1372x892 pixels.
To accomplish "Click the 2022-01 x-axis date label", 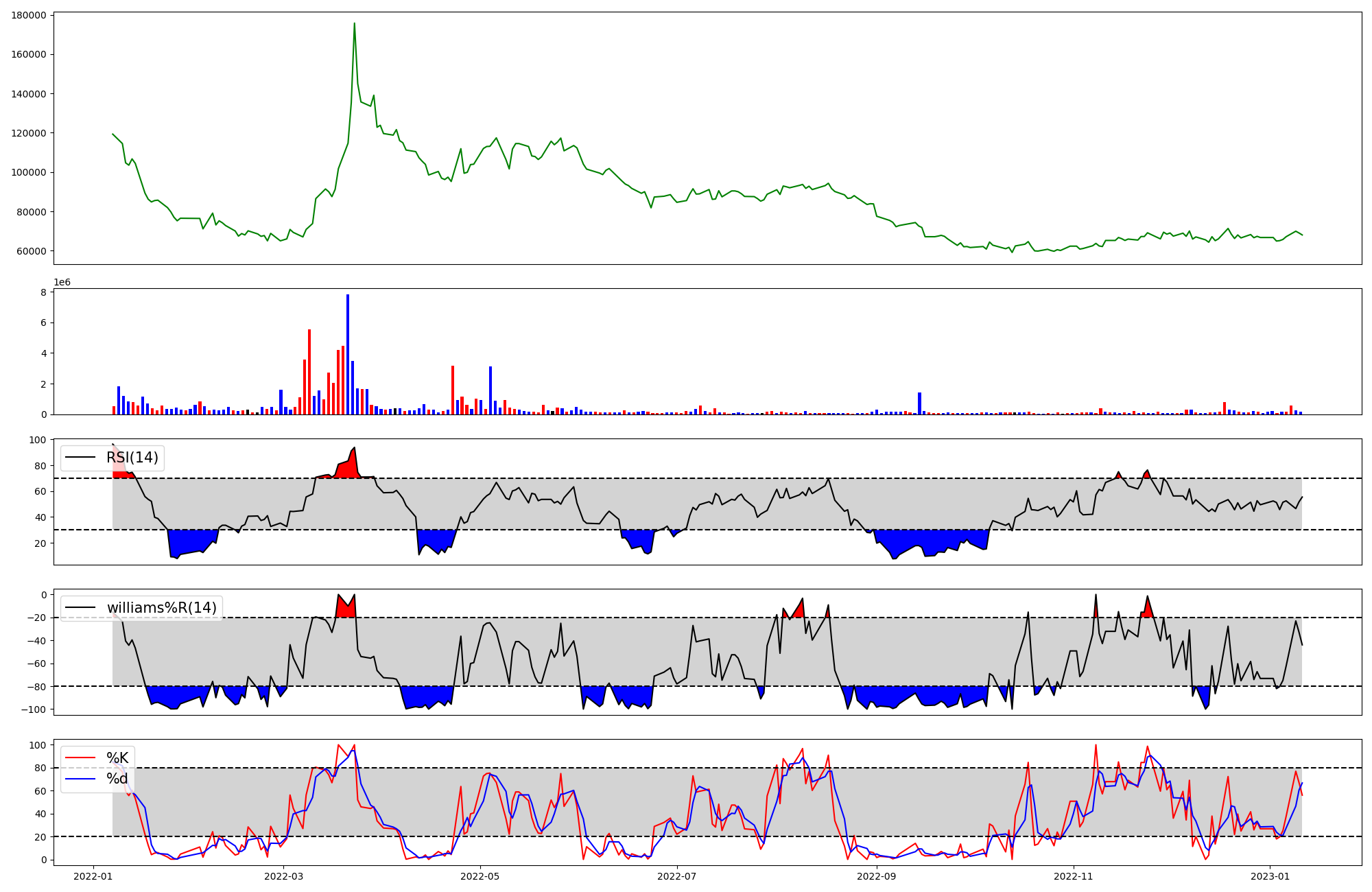I will pos(93,876).
